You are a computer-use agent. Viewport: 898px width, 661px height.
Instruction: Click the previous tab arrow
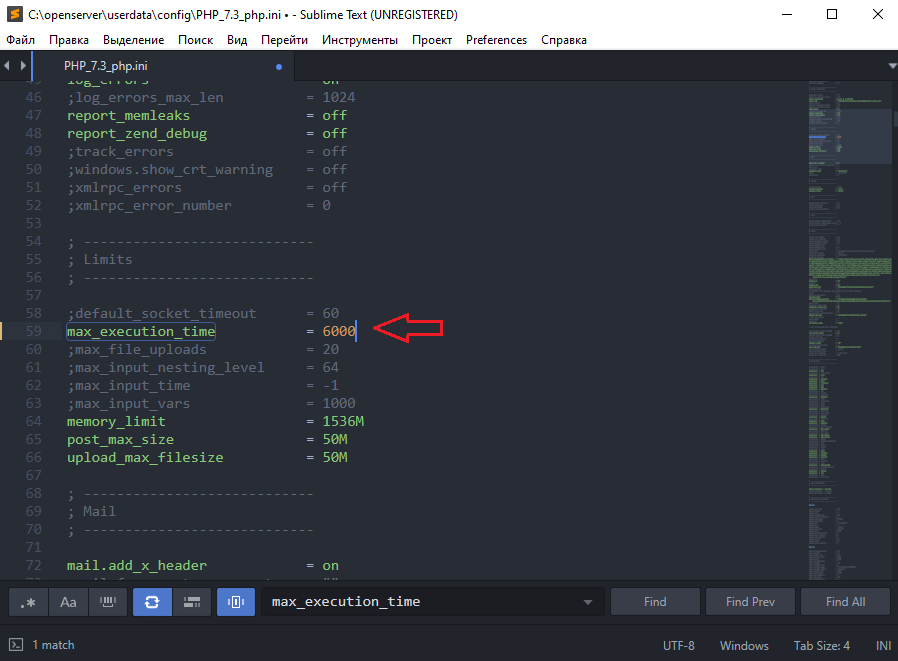[x=8, y=66]
